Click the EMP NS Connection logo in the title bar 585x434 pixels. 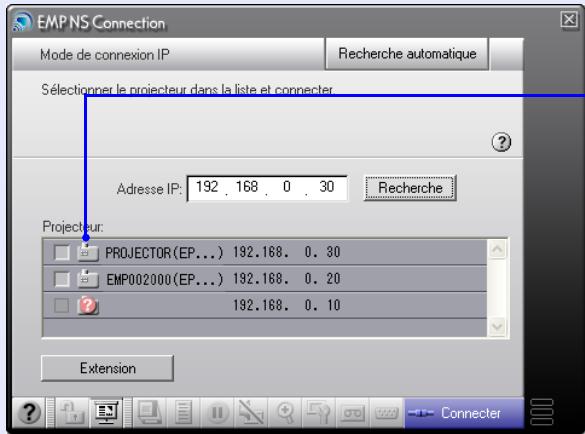pyautogui.click(x=22, y=22)
